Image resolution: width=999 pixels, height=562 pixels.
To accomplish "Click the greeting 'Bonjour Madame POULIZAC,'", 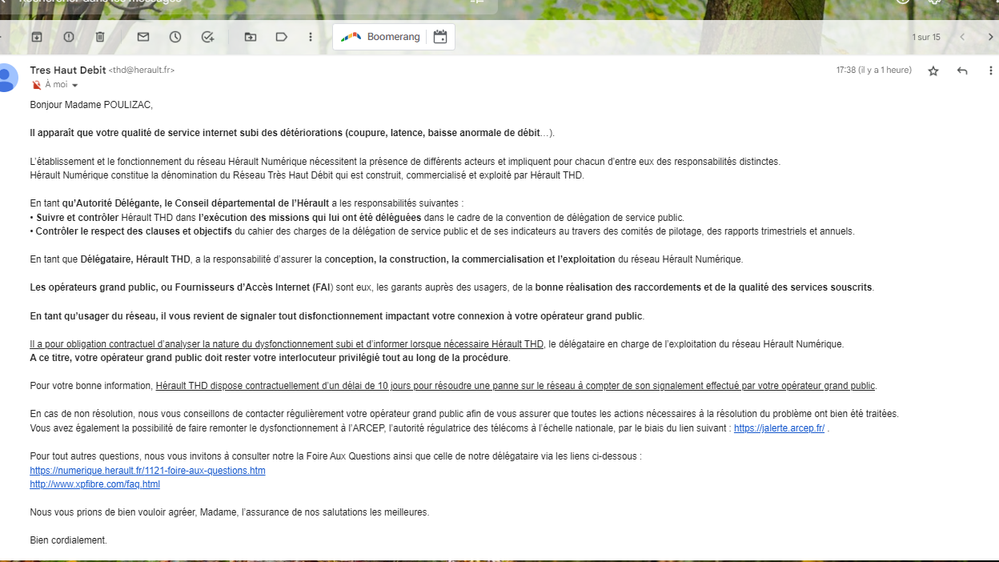I will 91,104.
